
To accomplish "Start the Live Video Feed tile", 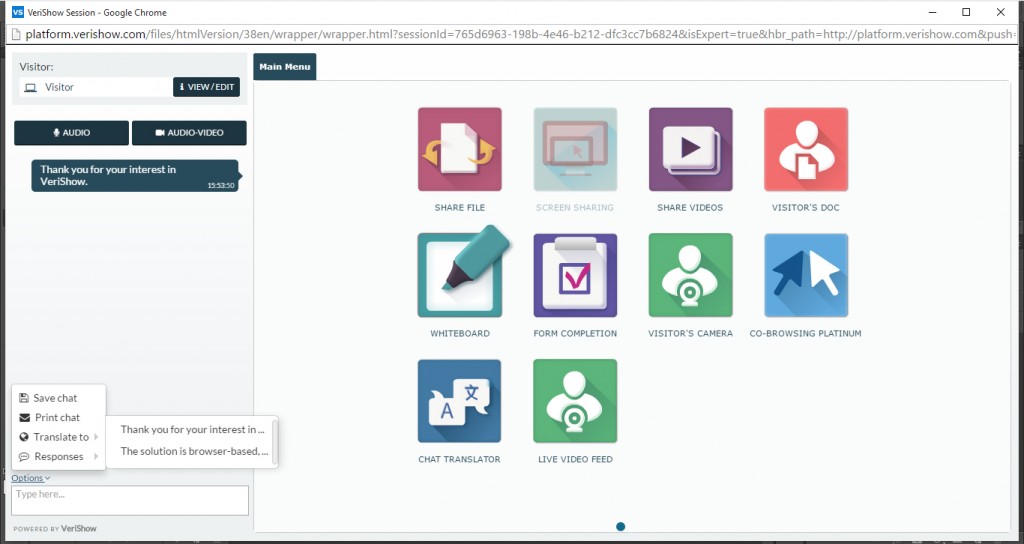I will pos(575,401).
